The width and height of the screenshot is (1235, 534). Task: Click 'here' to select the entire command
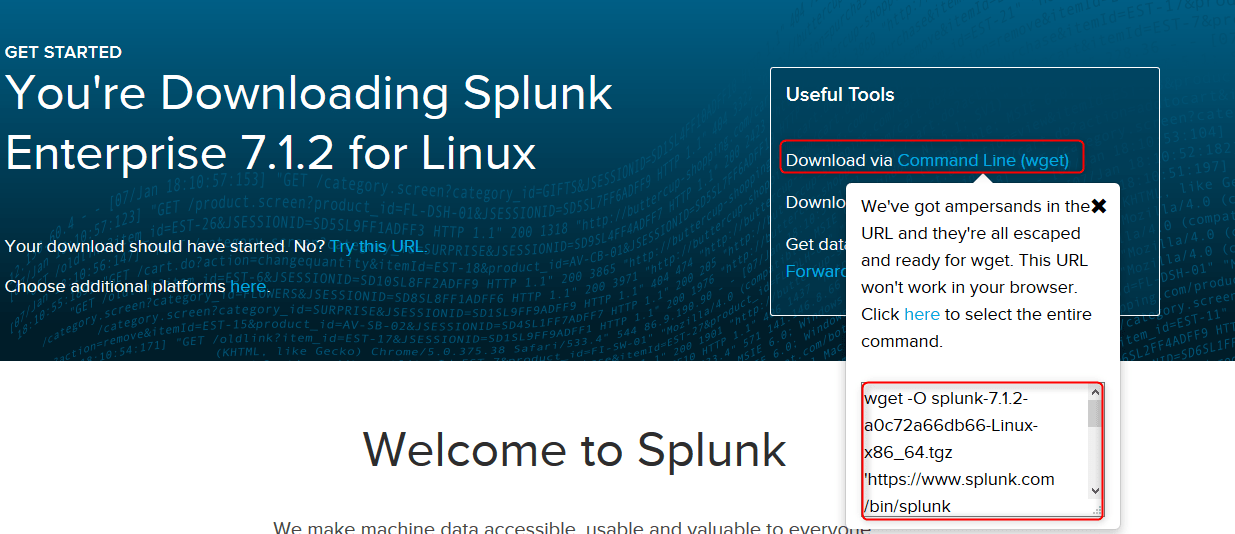pyautogui.click(x=921, y=314)
